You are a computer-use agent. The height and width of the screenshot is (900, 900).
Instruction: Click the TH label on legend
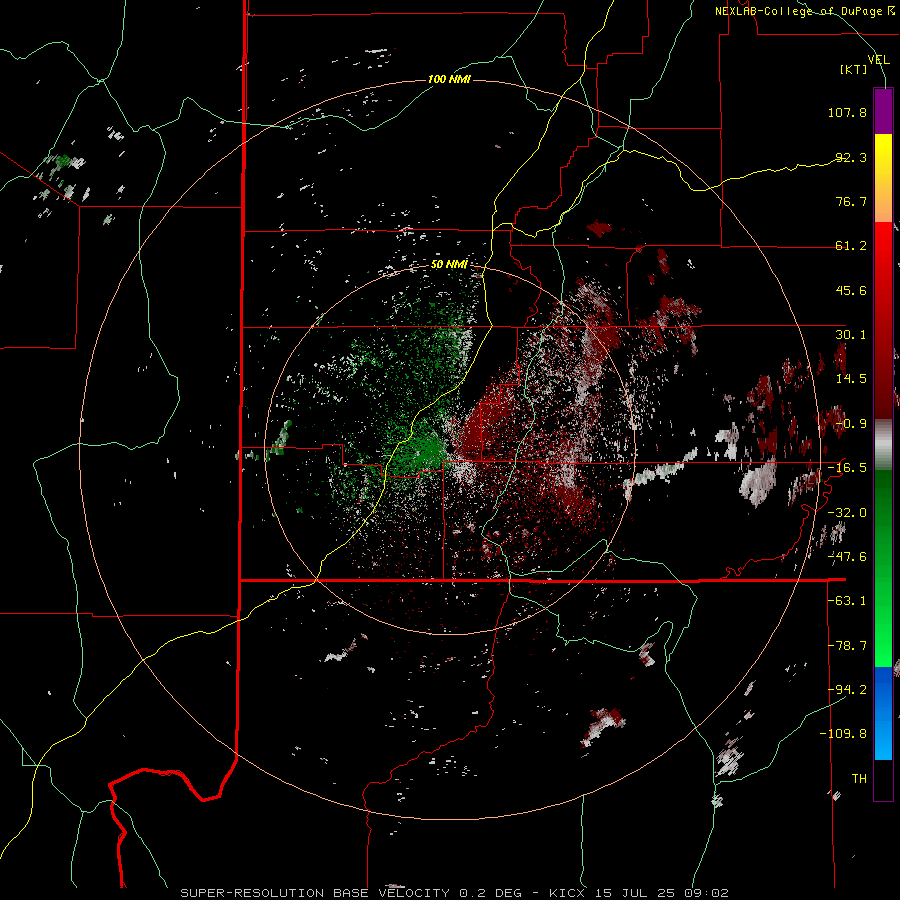[x=859, y=779]
